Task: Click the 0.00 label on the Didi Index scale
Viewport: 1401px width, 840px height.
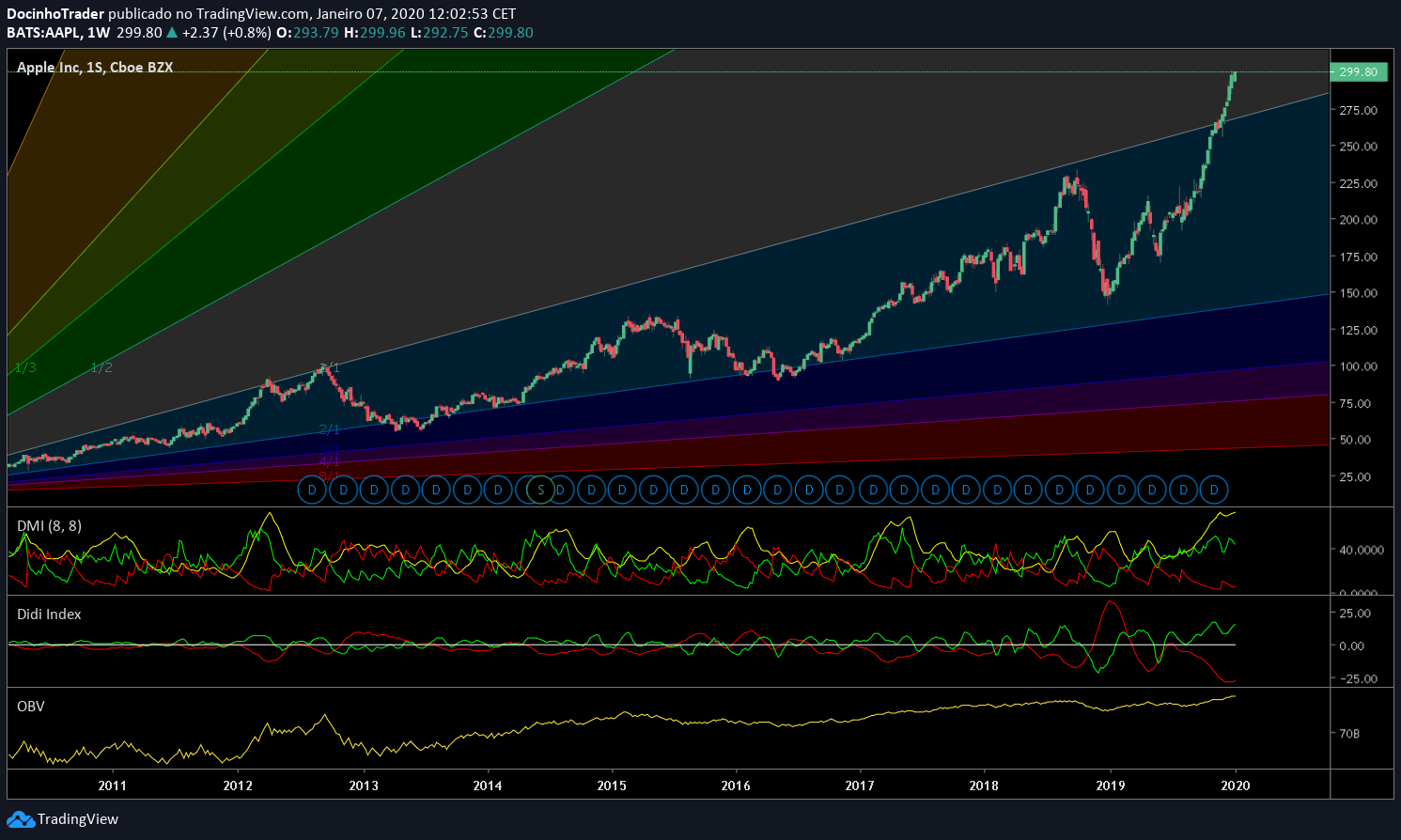Action: pos(1352,646)
